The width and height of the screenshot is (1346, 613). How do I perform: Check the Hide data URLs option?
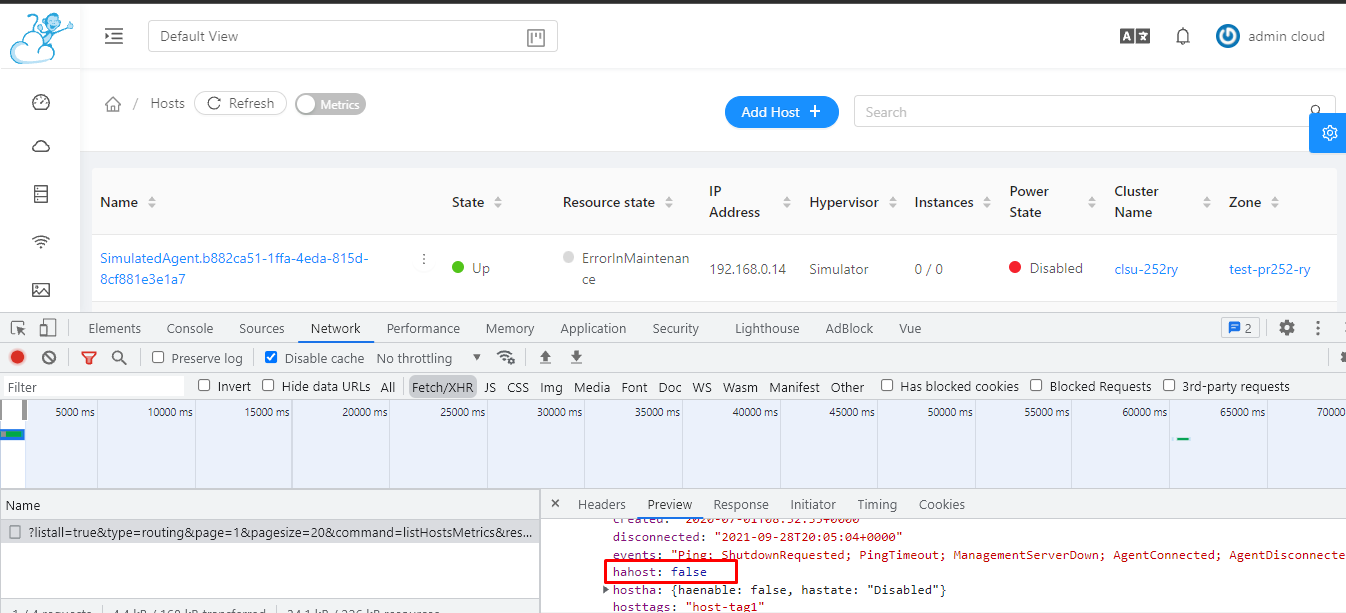(x=267, y=385)
